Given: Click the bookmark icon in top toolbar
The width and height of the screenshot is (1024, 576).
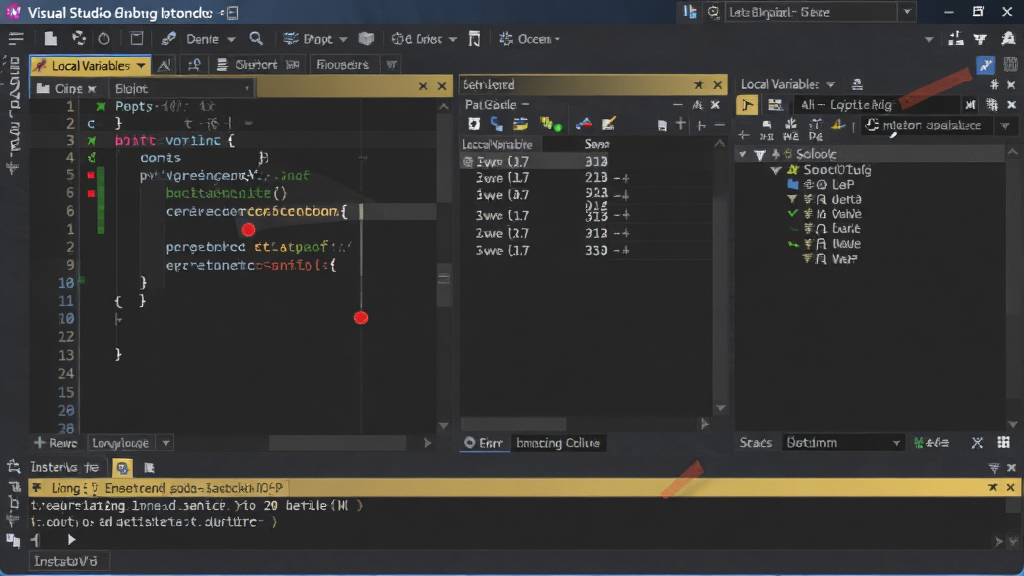Looking at the screenshot, I should pyautogui.click(x=474, y=39).
